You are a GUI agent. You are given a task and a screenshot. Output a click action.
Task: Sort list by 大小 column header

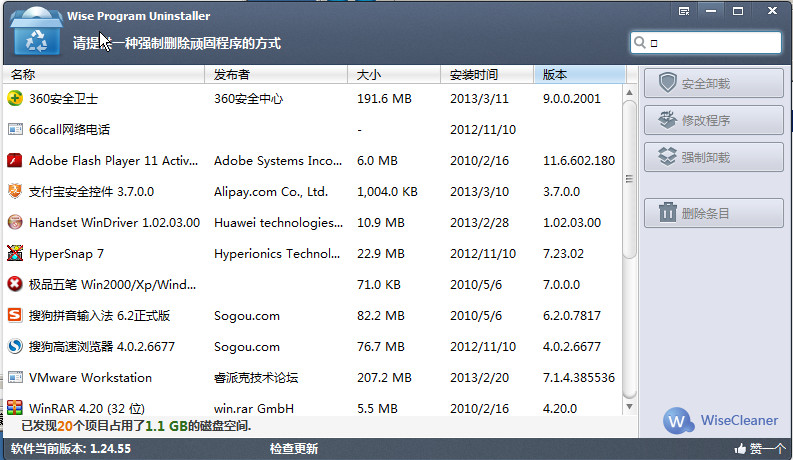tap(394, 75)
